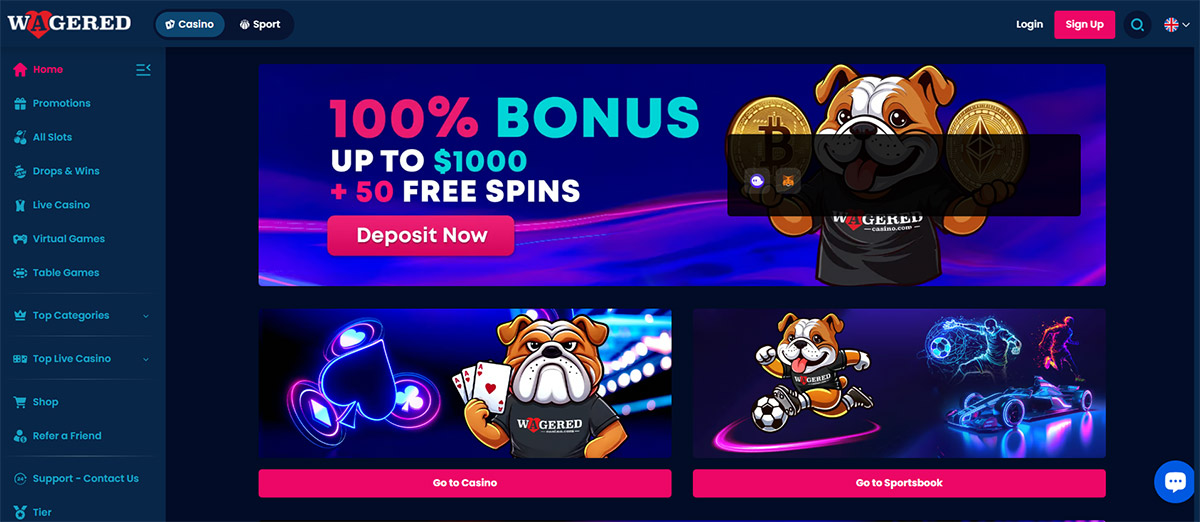Open the live chat bubble
1200x522 pixels.
(x=1174, y=482)
